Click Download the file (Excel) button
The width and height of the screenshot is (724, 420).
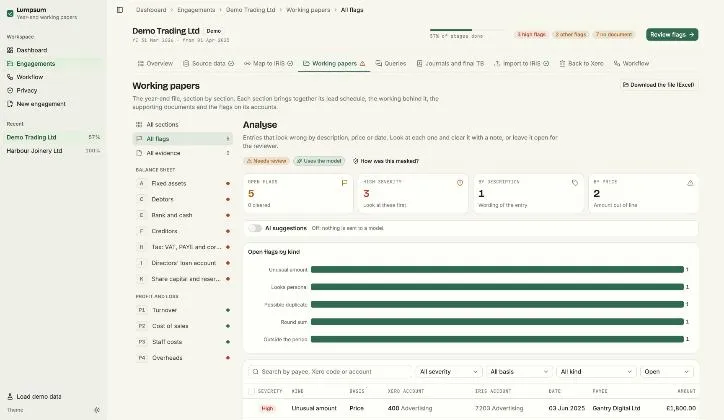pyautogui.click(x=658, y=85)
